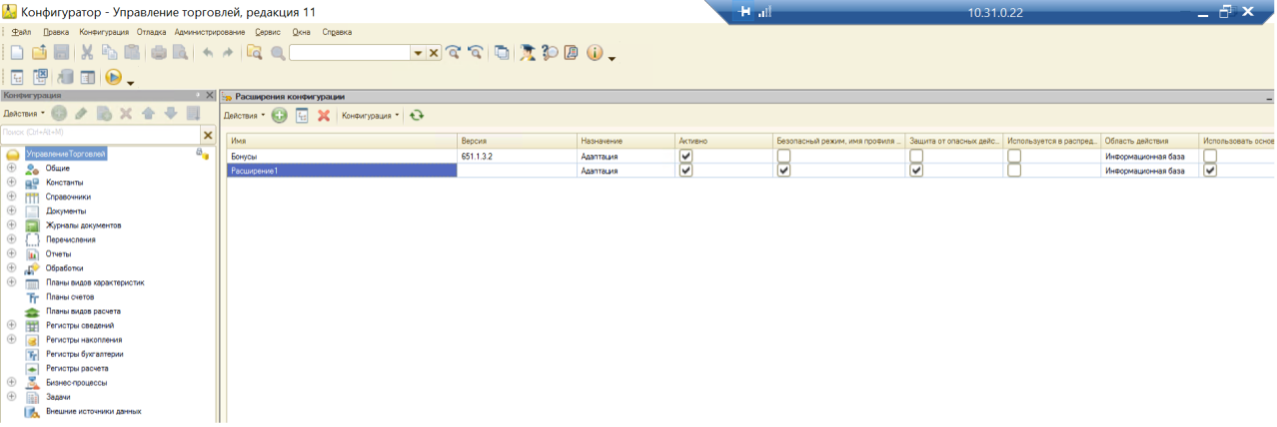Open Действия in the extensions panel
The image size is (1277, 427).
pos(244,116)
